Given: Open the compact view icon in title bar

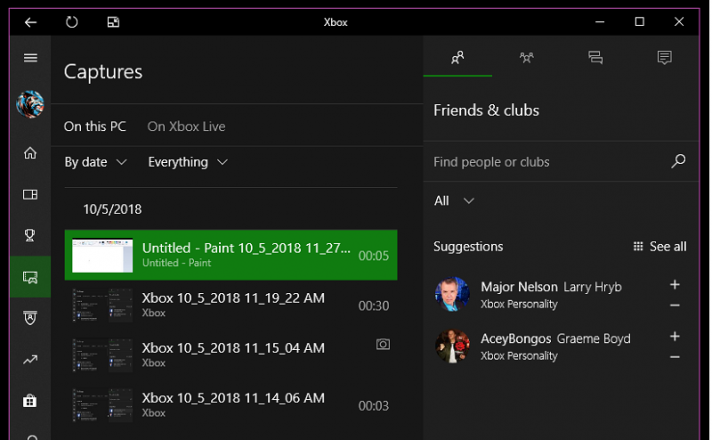Looking at the screenshot, I should coord(113,22).
